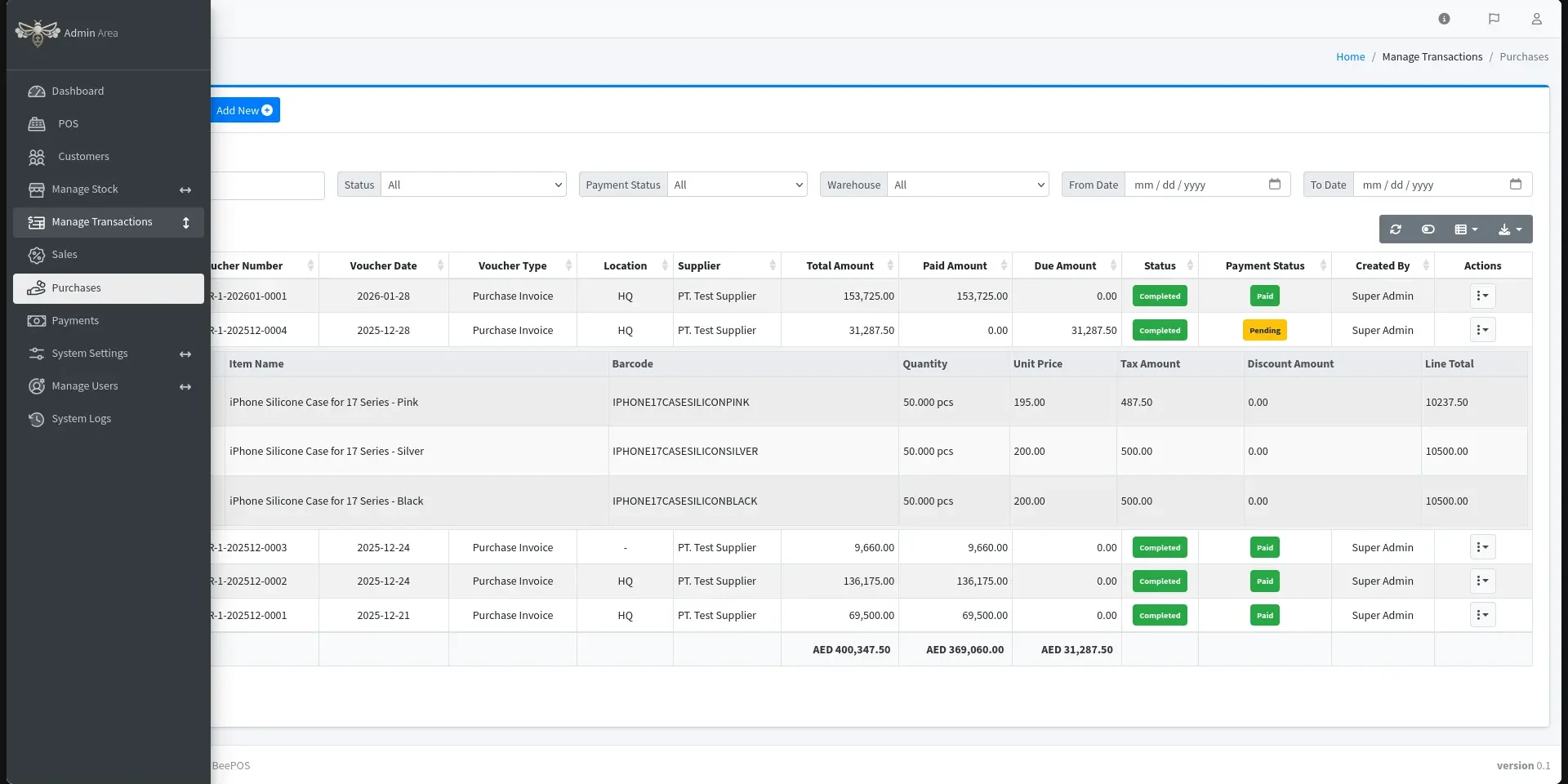Click the flag icon in top bar

(x=1494, y=19)
